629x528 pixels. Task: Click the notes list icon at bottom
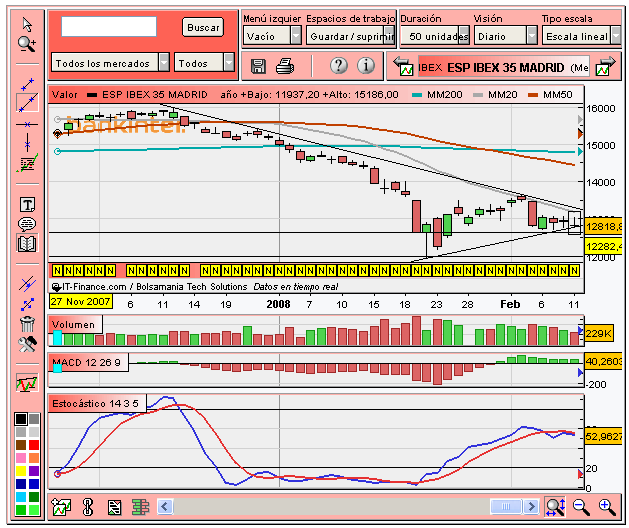[x=114, y=508]
